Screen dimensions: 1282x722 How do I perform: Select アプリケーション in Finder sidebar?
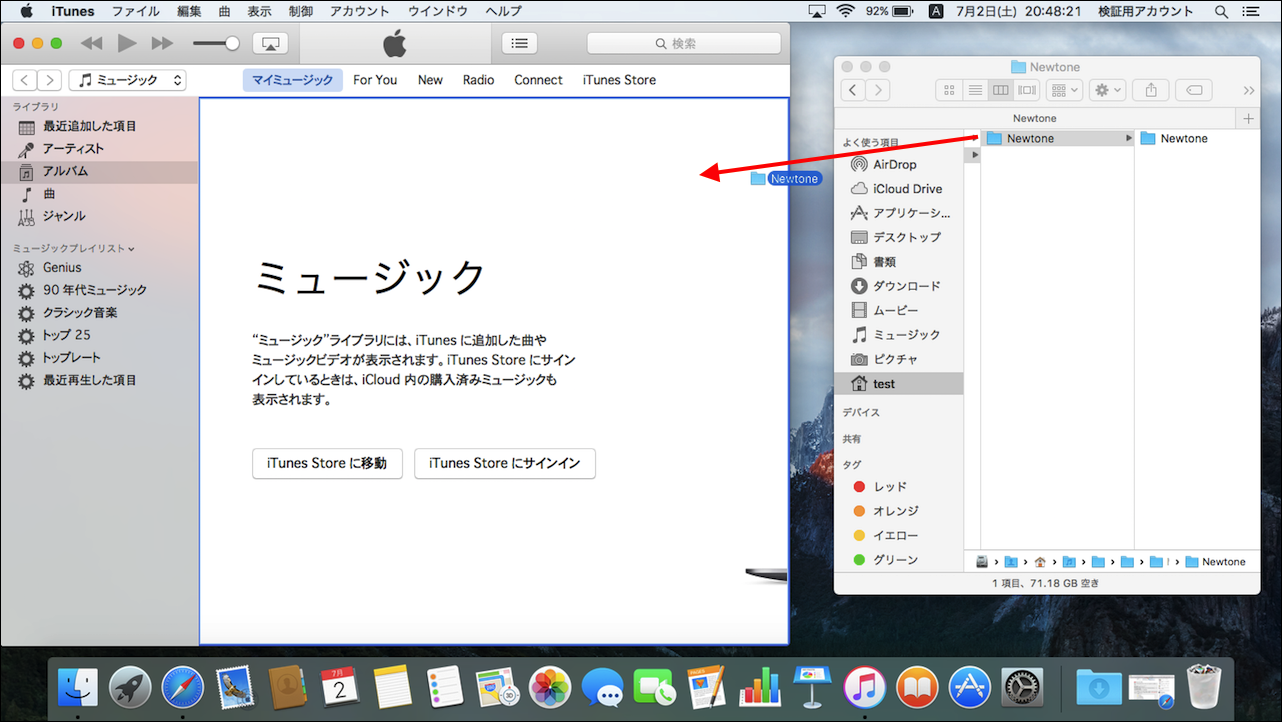[x=899, y=213]
